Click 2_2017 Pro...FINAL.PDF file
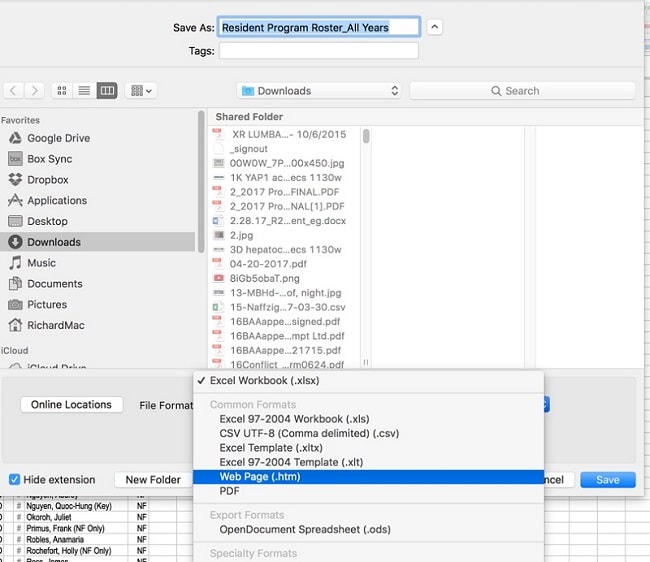Viewport: 650px width, 562px height. click(284, 192)
